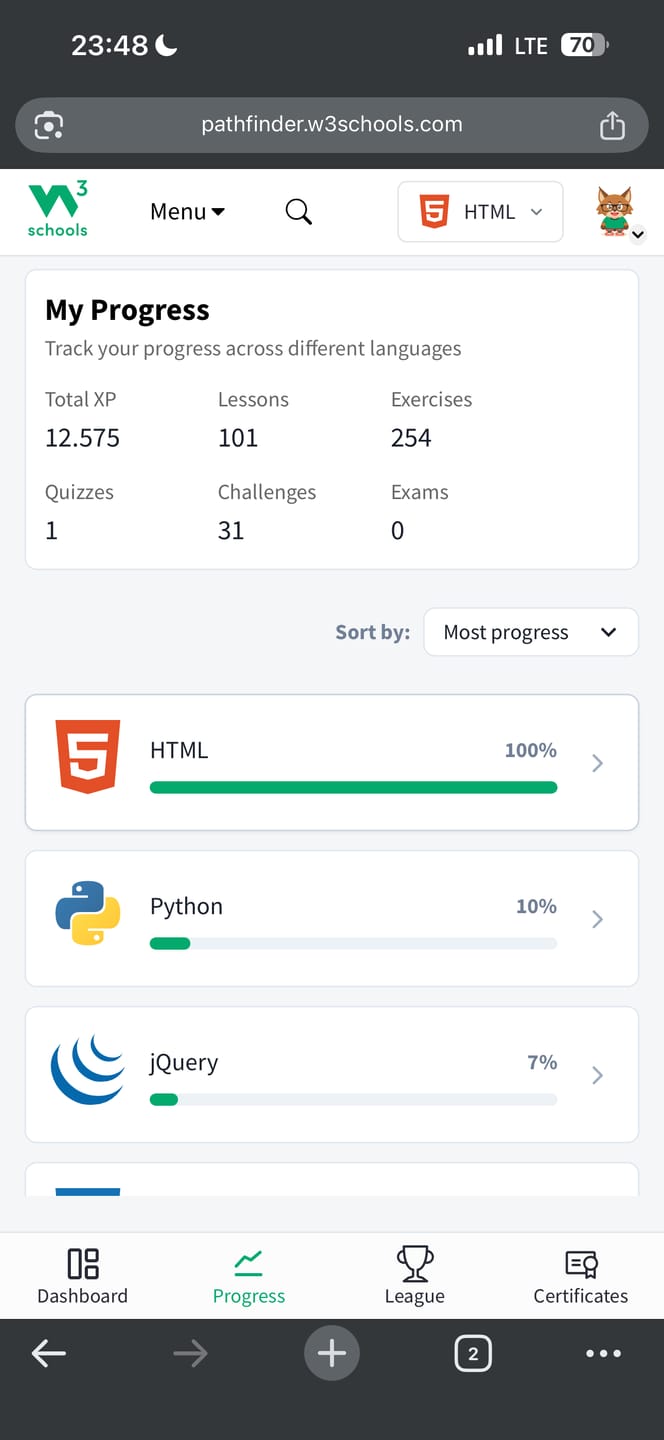Open HTML course chevron arrow
This screenshot has height=1440, width=664.
598,763
